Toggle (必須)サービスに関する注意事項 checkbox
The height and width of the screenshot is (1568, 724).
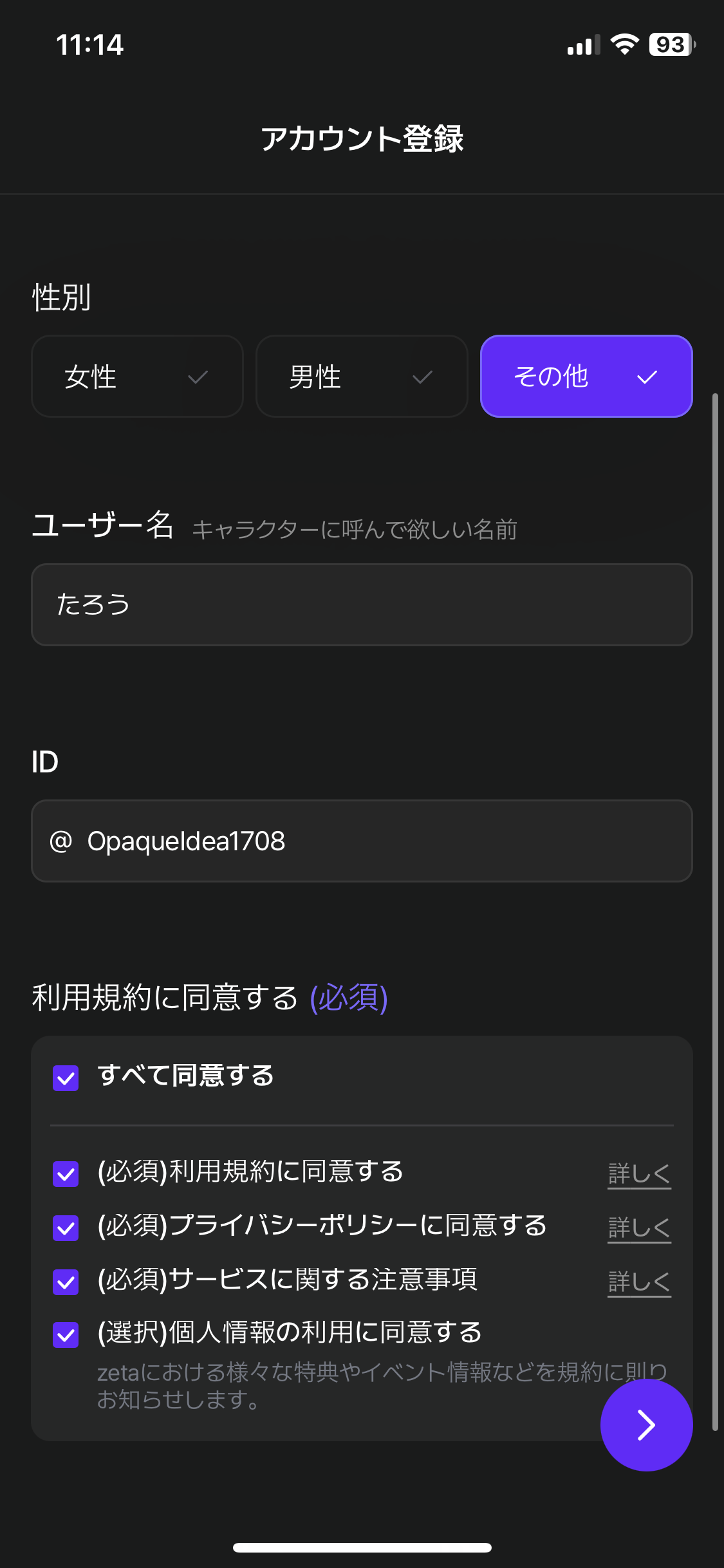(66, 1282)
